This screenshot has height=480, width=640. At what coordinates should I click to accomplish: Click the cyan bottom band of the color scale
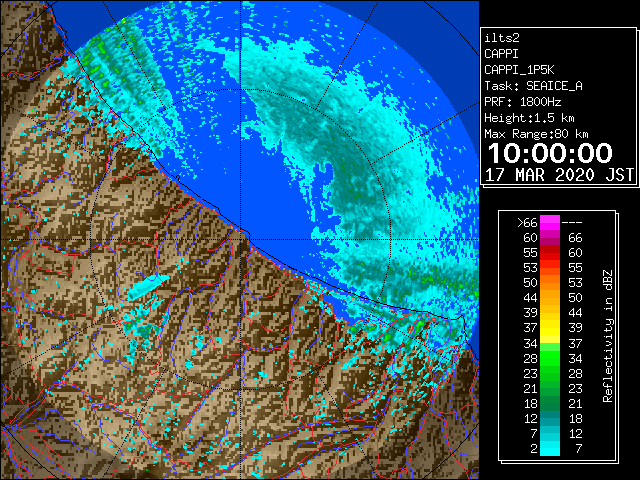[x=550, y=449]
